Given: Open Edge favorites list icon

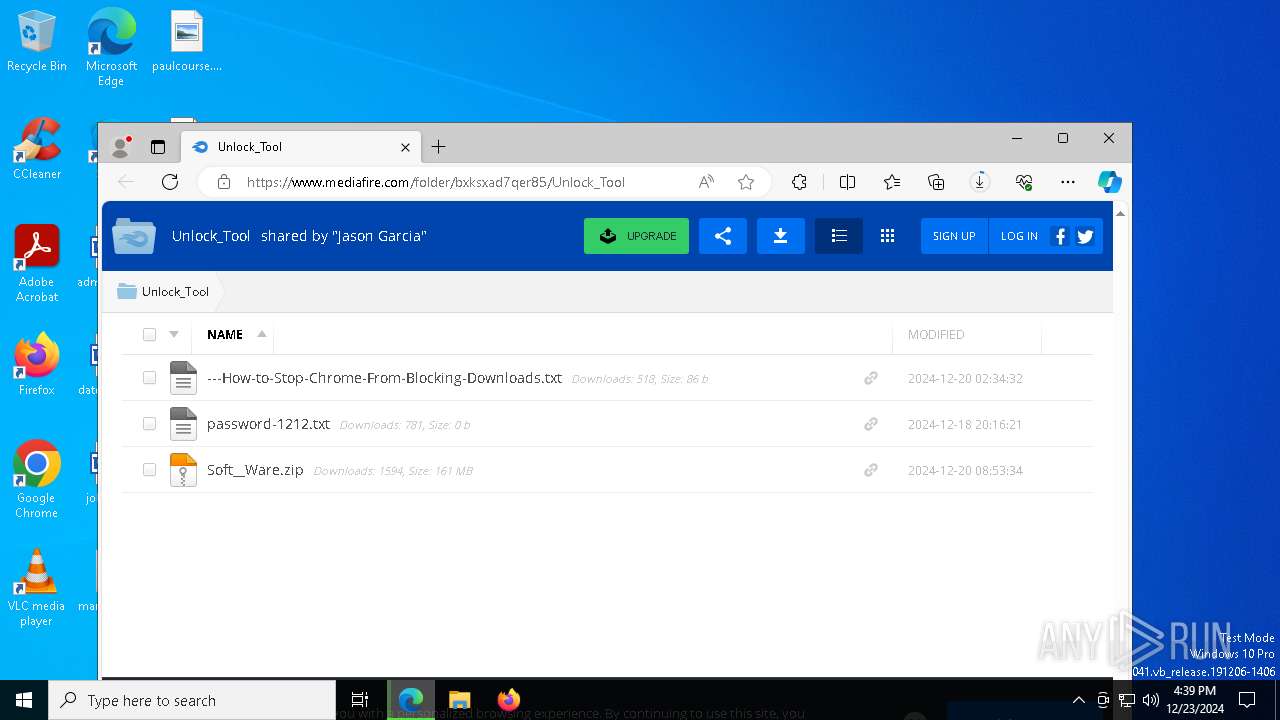Looking at the screenshot, I should coord(892,182).
